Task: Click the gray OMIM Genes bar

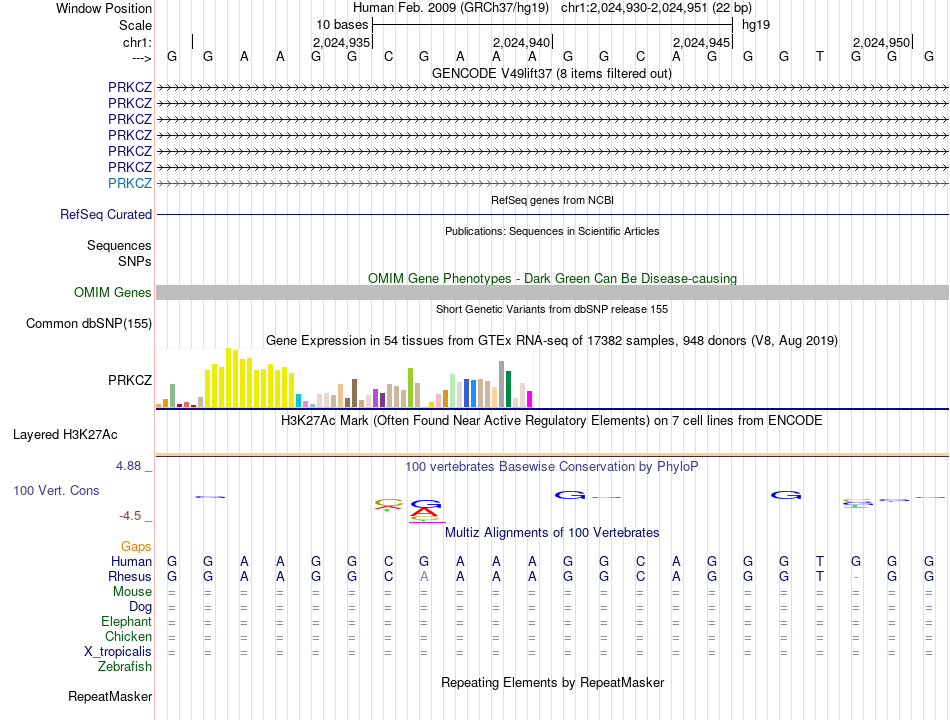Action: pos(552,292)
